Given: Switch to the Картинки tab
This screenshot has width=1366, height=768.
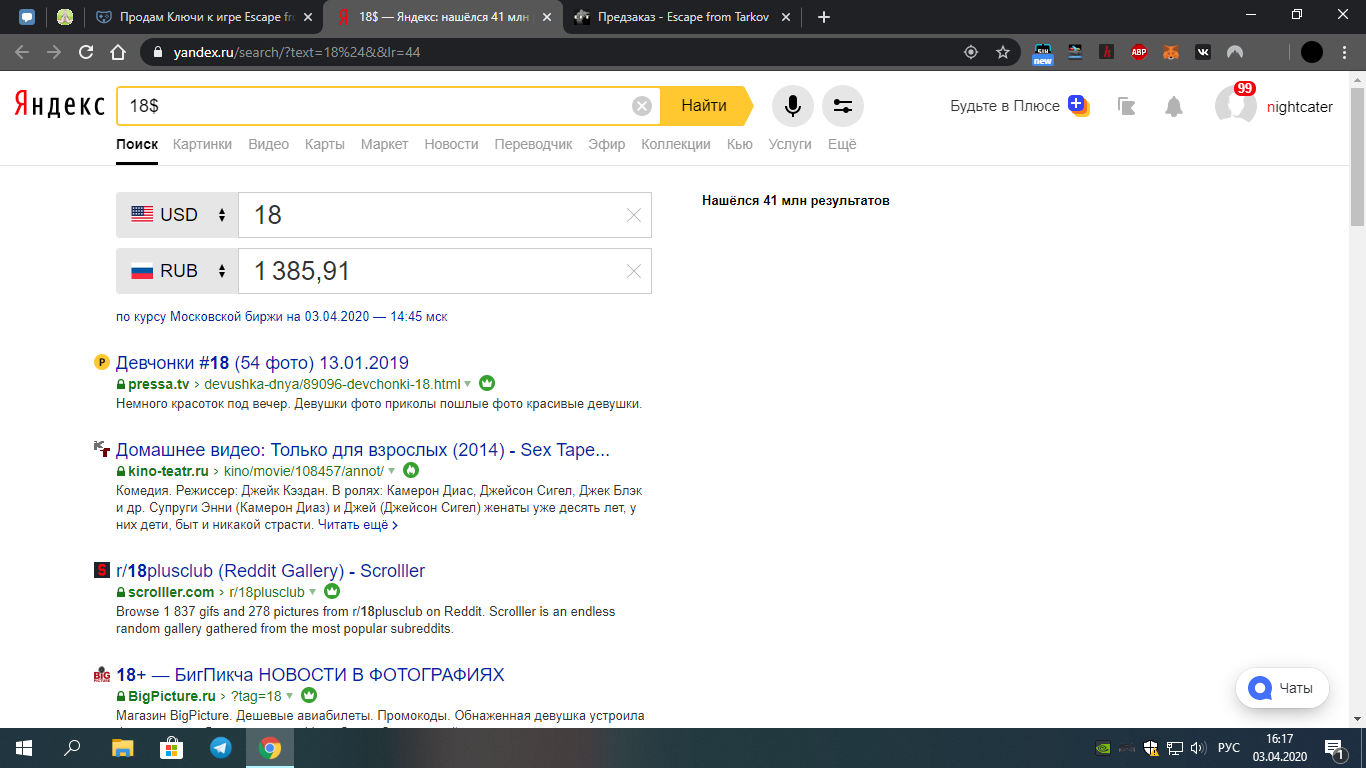Looking at the screenshot, I should click(202, 144).
